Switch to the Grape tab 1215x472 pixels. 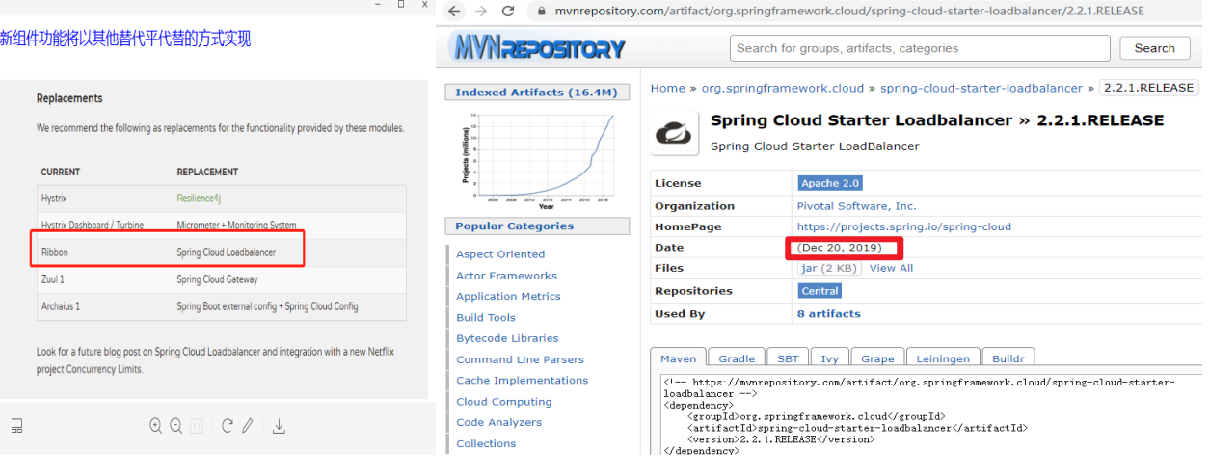pos(878,358)
